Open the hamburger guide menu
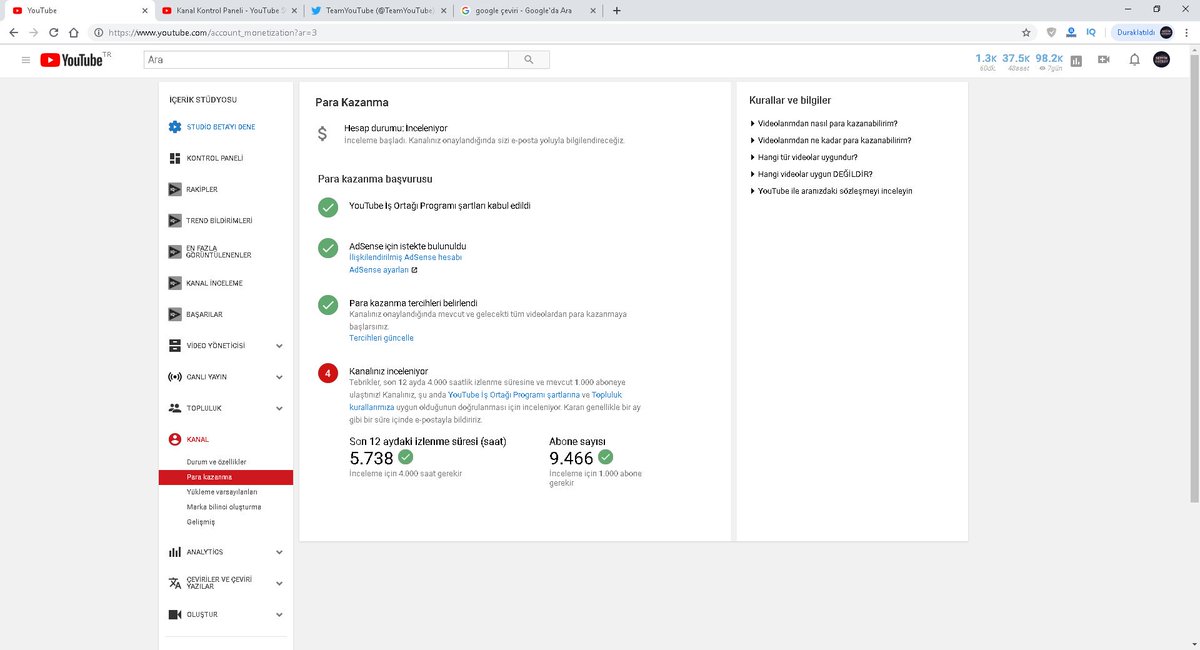1200x650 pixels. click(25, 60)
